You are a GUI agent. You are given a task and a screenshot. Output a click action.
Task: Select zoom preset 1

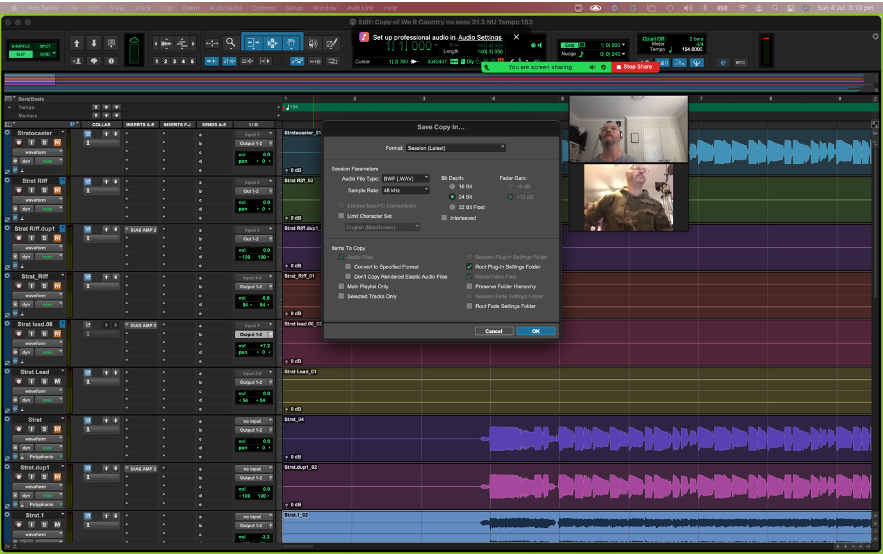pyautogui.click(x=156, y=61)
